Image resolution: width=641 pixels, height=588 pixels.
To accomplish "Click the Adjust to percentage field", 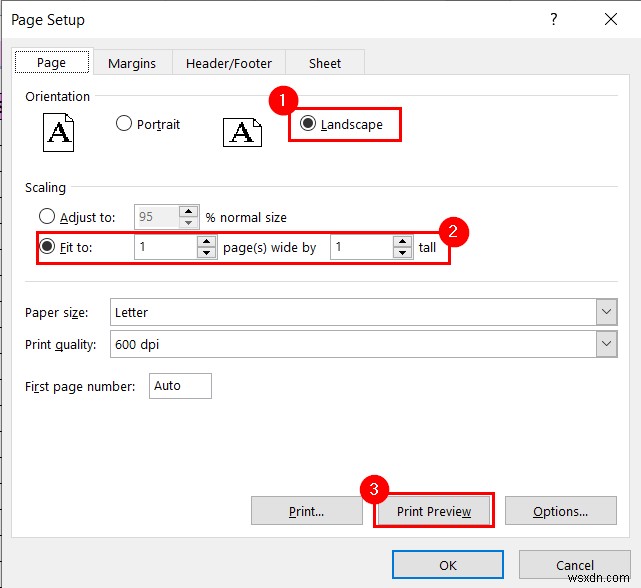I will [157, 217].
